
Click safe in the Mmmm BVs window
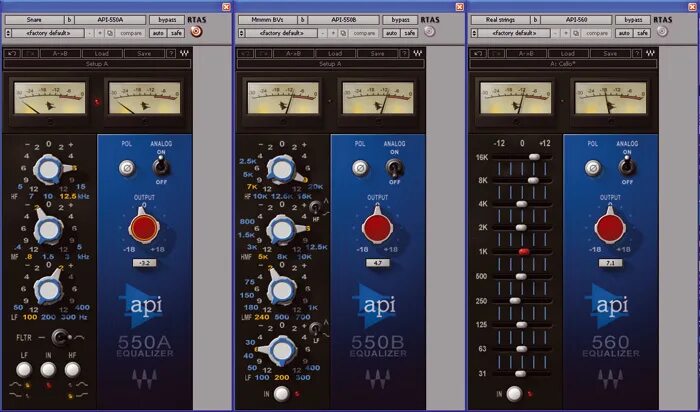(410, 33)
